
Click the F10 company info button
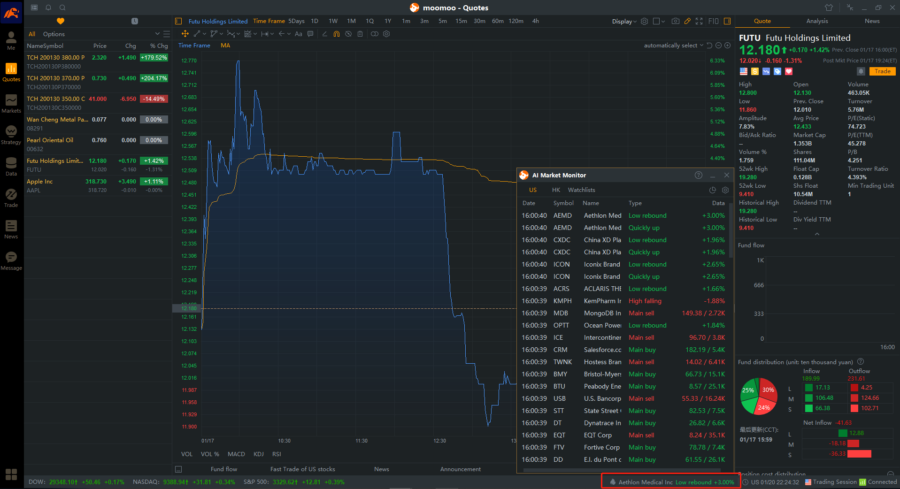pyautogui.click(x=713, y=21)
